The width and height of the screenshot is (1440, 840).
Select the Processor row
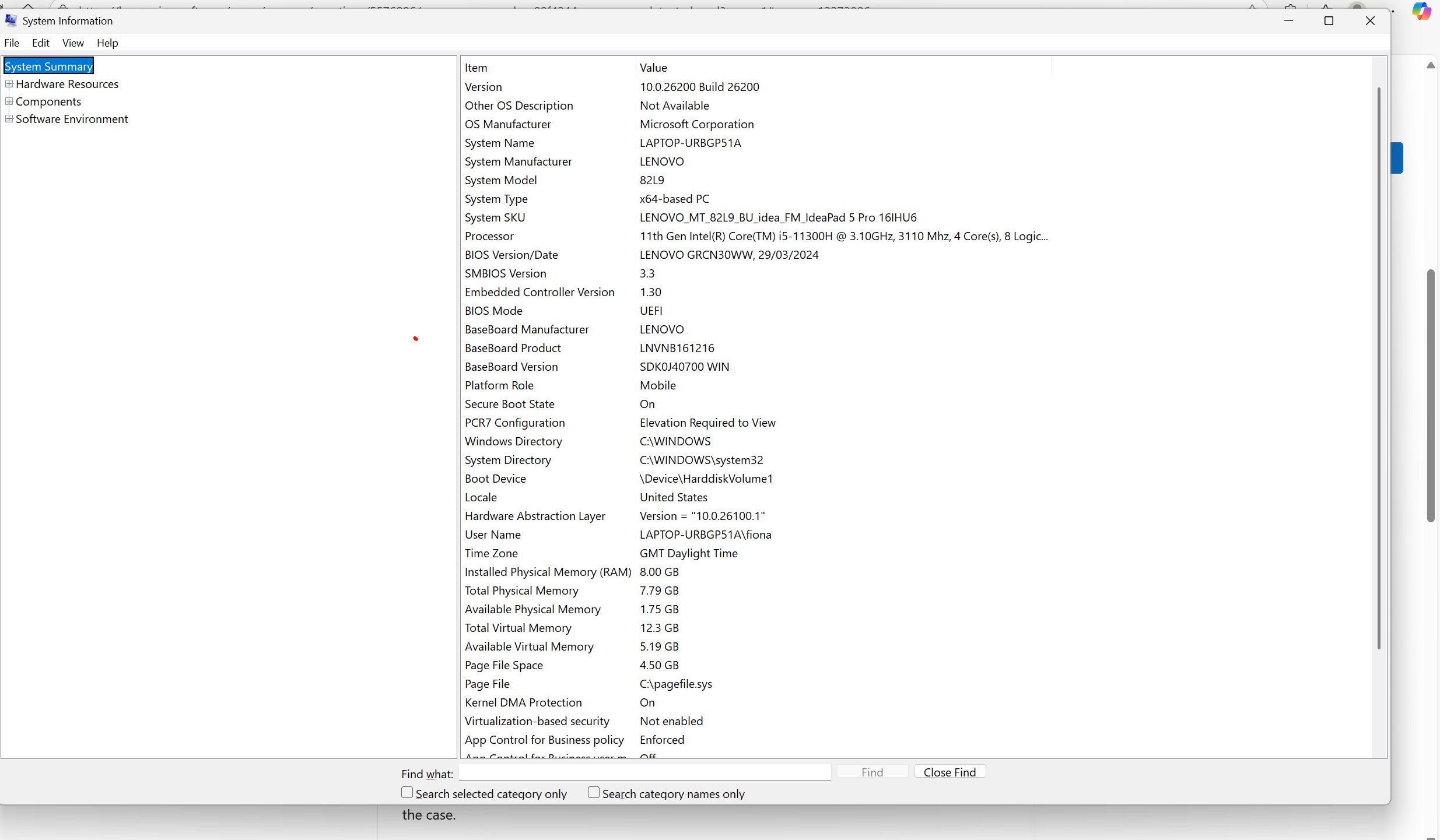[756, 236]
